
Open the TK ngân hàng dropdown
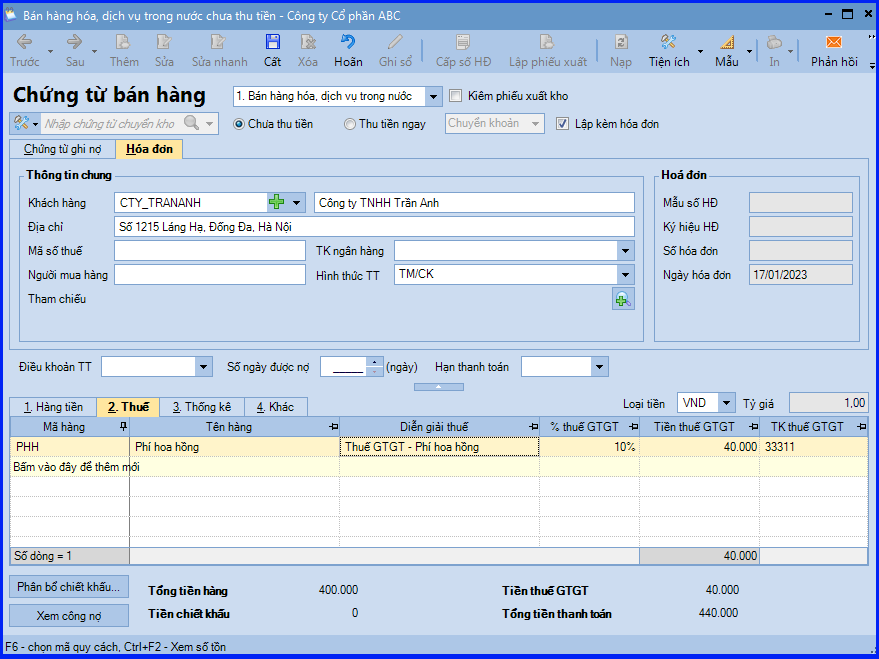(x=626, y=251)
